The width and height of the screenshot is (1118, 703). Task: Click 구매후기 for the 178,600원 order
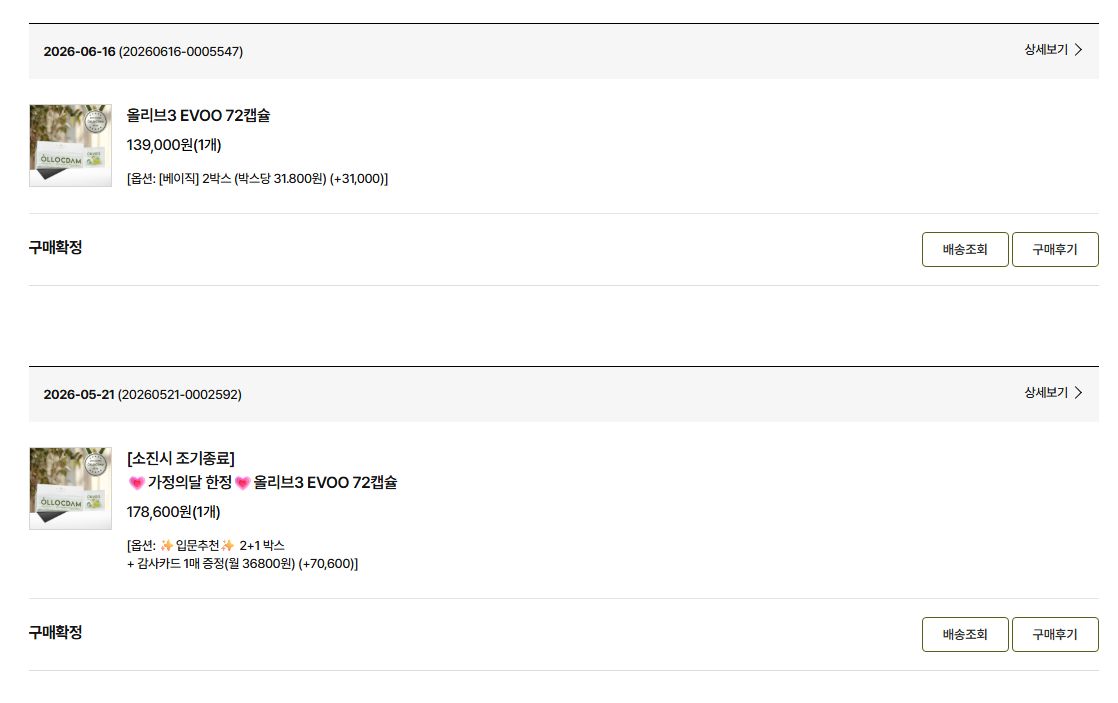point(1055,635)
